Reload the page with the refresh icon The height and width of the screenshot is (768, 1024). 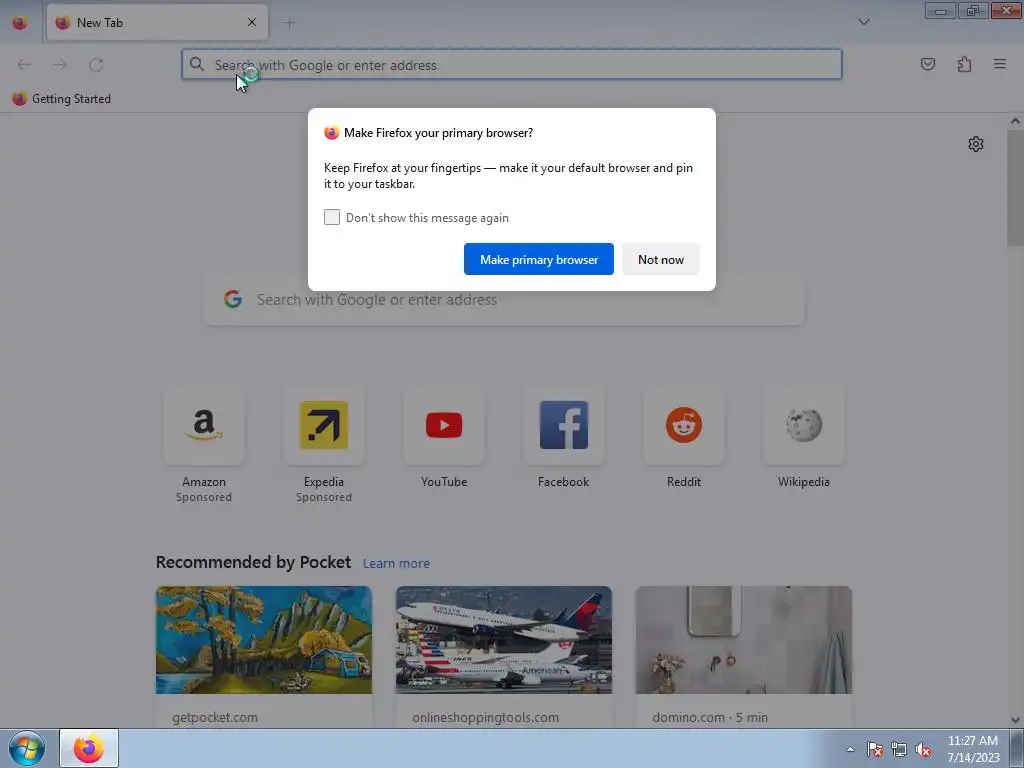(x=96, y=64)
